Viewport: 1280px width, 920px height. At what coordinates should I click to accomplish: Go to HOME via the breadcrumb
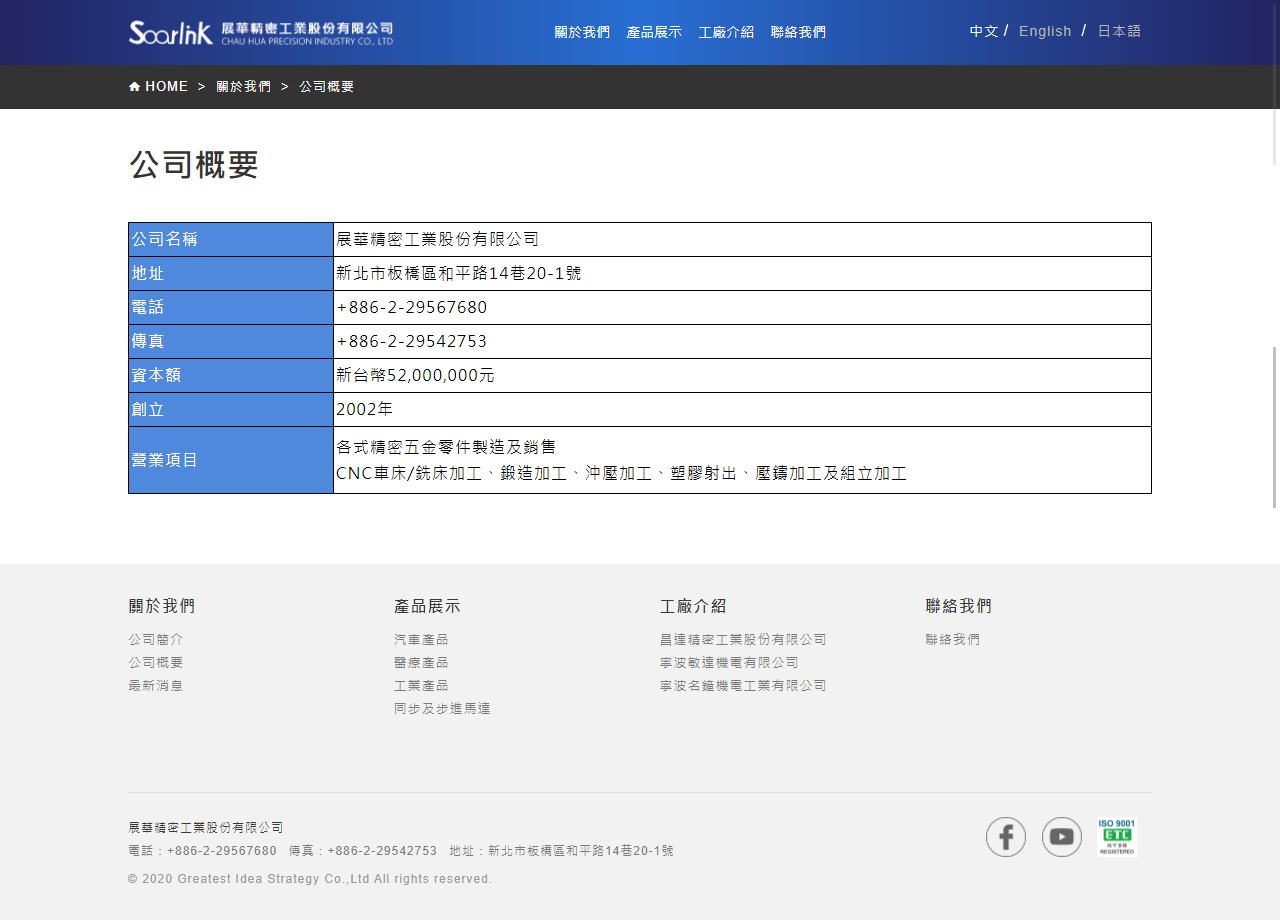159,87
